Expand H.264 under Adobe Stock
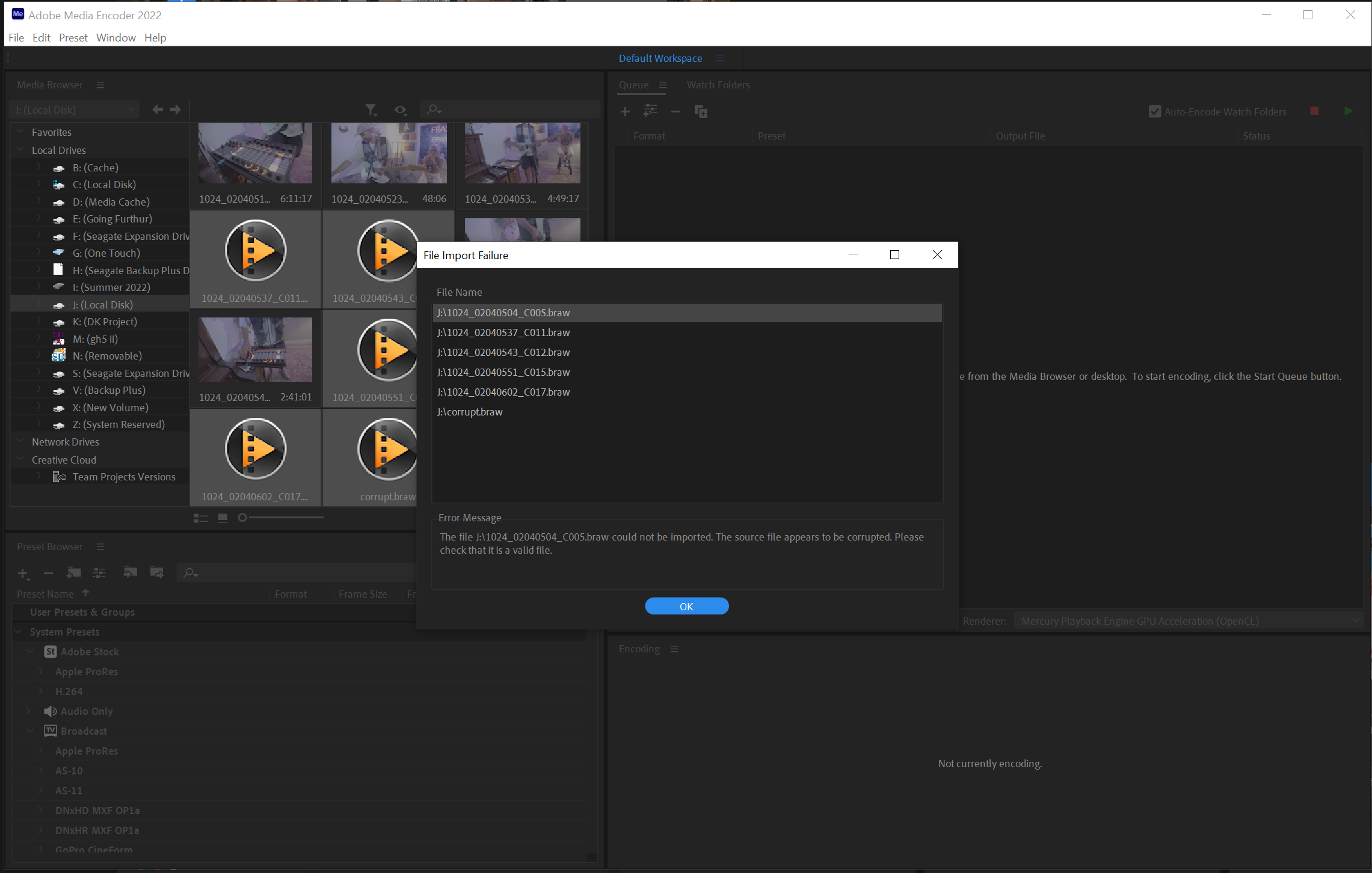Image resolution: width=1372 pixels, height=873 pixels. coord(41,691)
